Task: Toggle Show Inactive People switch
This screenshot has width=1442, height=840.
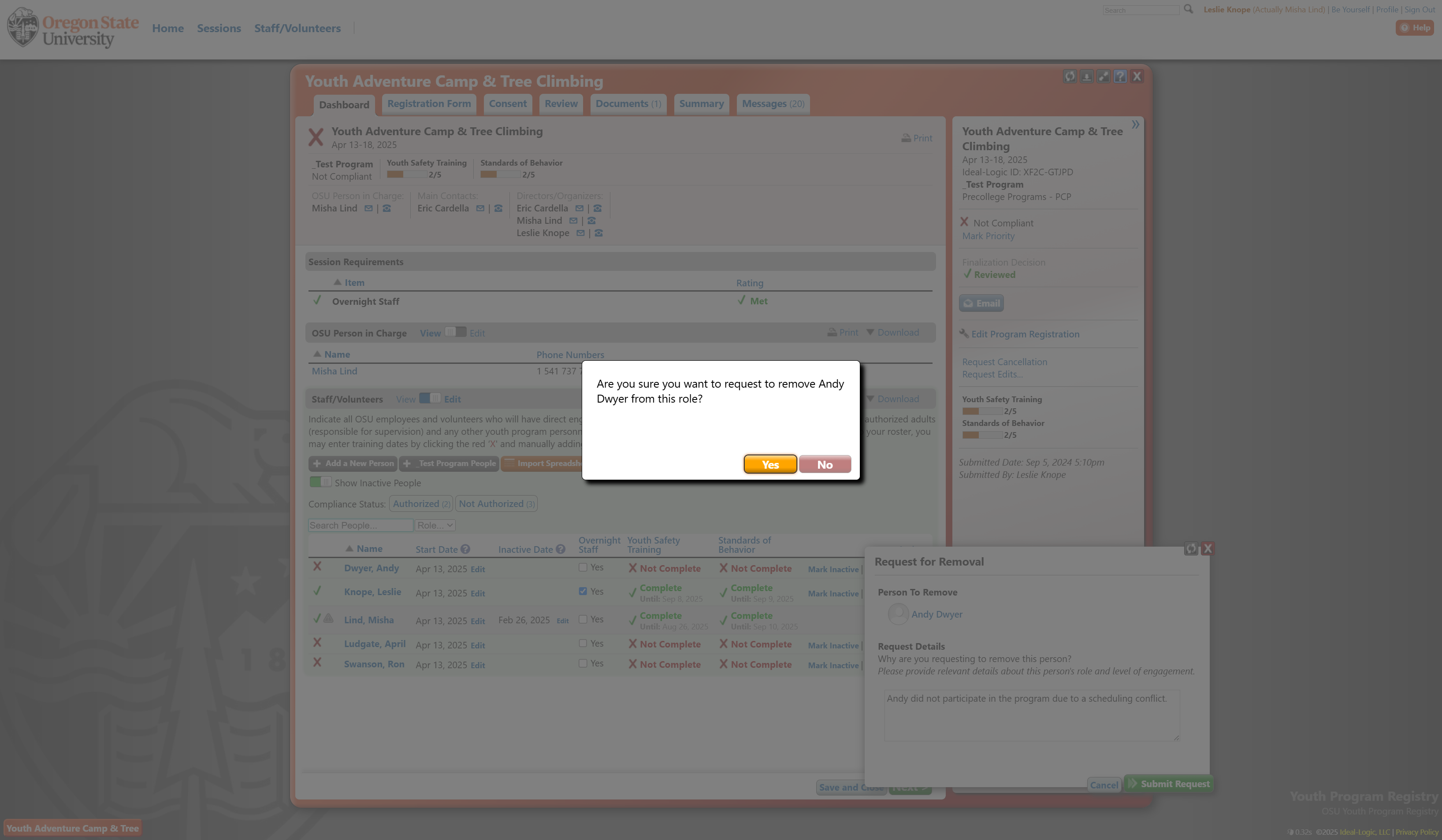Action: [320, 482]
